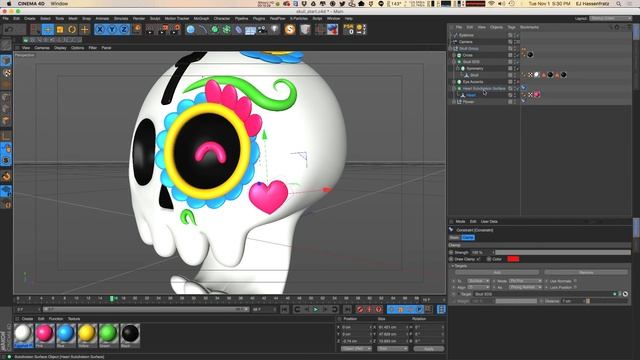Click constraint tag on Heart Subdivision Surface
This screenshot has width=640, height=360.
(x=524, y=88)
